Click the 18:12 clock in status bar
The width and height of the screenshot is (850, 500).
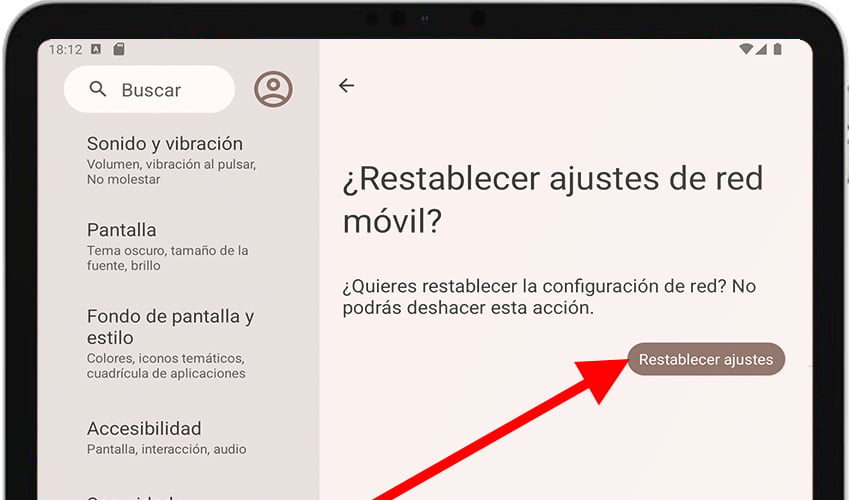pyautogui.click(x=66, y=50)
